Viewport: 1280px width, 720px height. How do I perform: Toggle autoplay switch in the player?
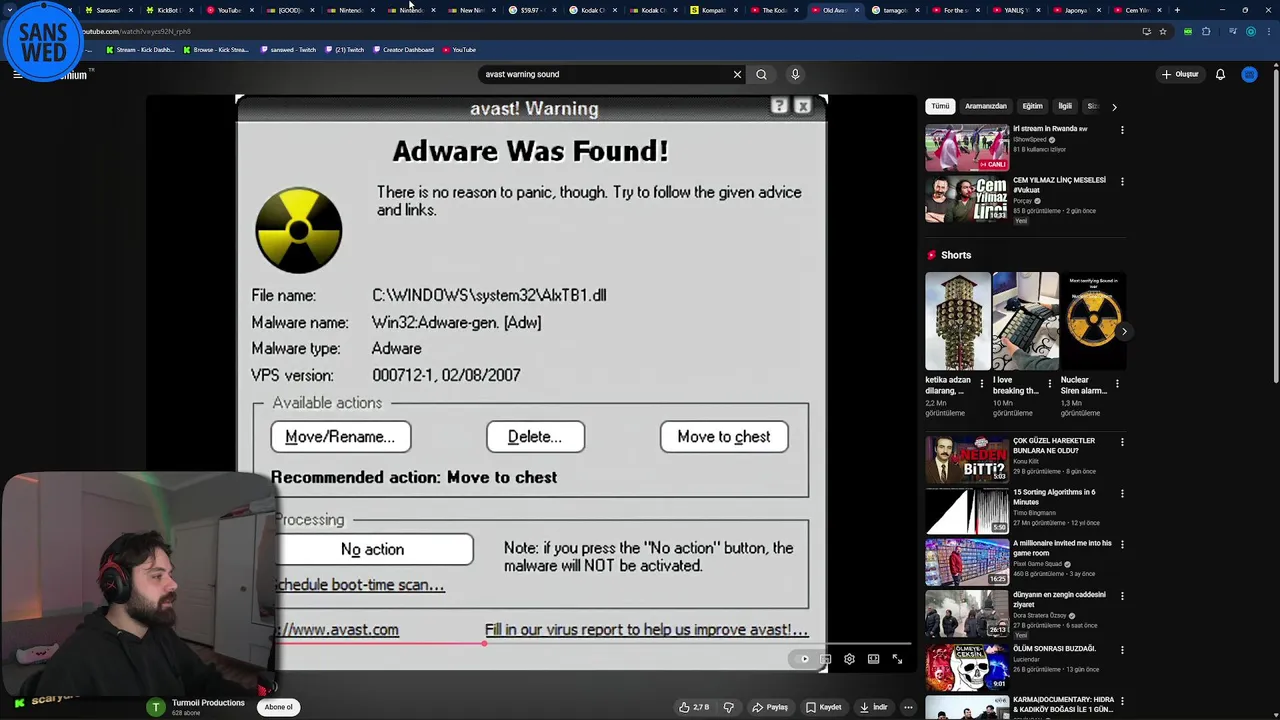[x=802, y=659]
